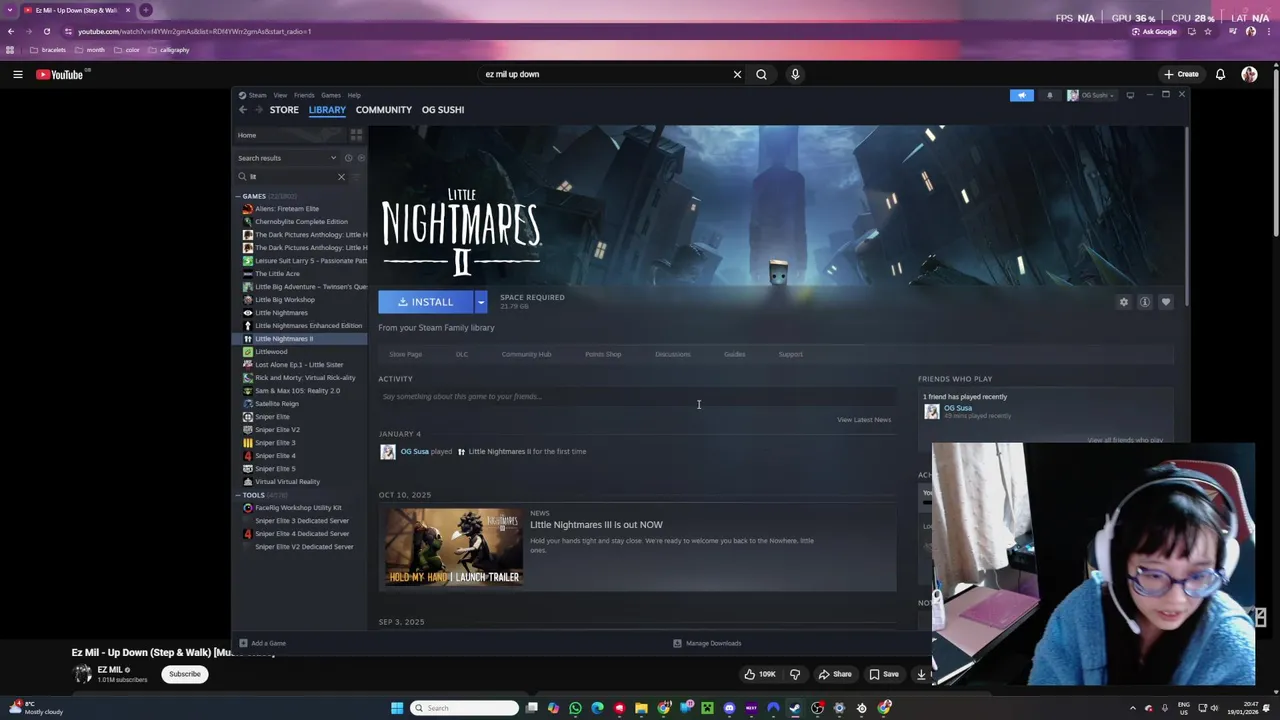Run the YouTube search with magnifier button
The image size is (1280, 720).
[762, 74]
